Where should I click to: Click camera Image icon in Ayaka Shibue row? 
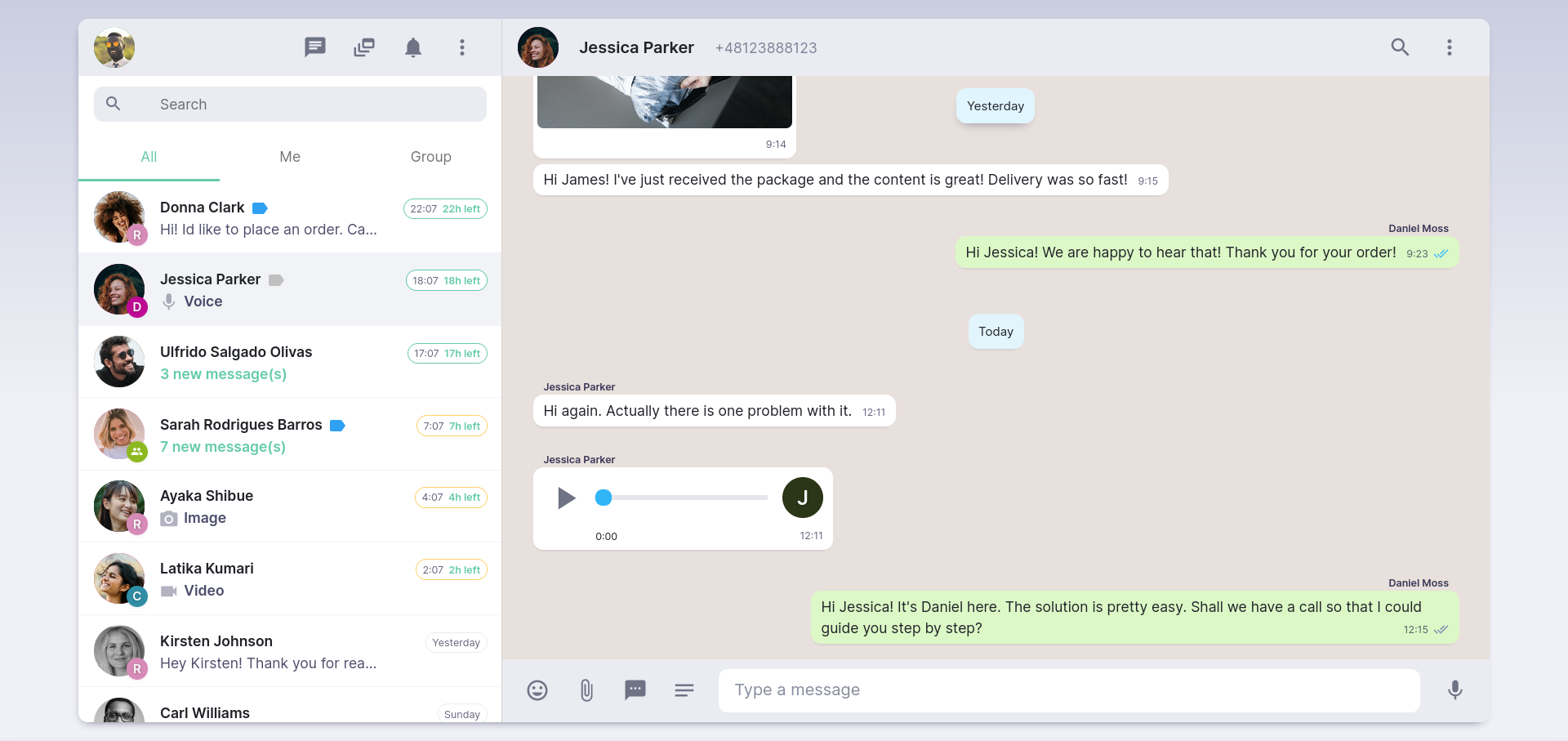coord(169,519)
